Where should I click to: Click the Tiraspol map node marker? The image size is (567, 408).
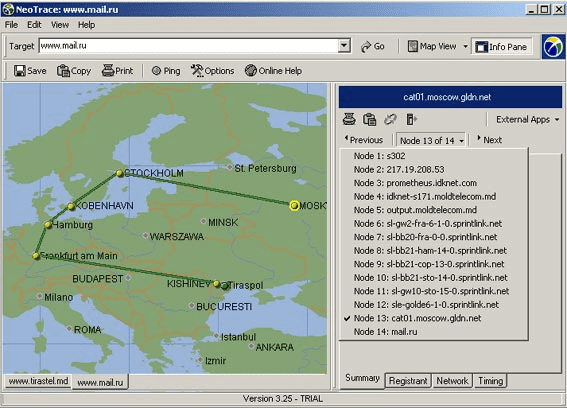[225, 286]
